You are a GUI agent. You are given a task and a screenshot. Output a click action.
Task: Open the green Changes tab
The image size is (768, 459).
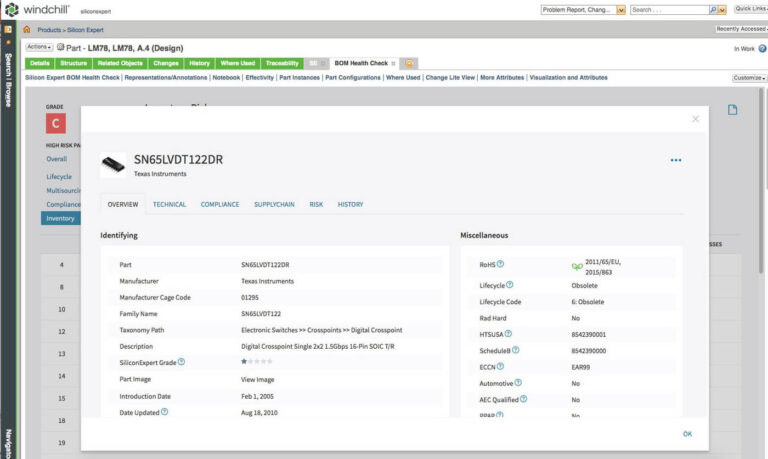coord(166,63)
